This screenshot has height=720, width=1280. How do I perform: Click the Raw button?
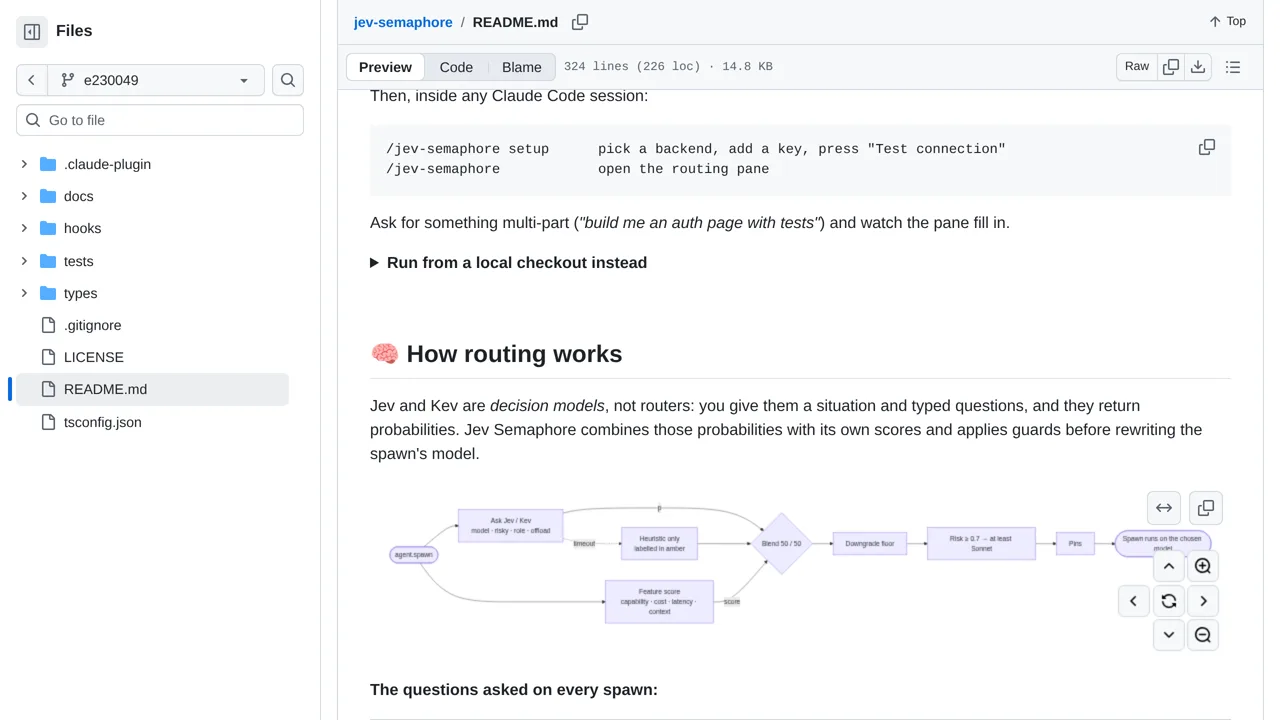pos(1137,67)
